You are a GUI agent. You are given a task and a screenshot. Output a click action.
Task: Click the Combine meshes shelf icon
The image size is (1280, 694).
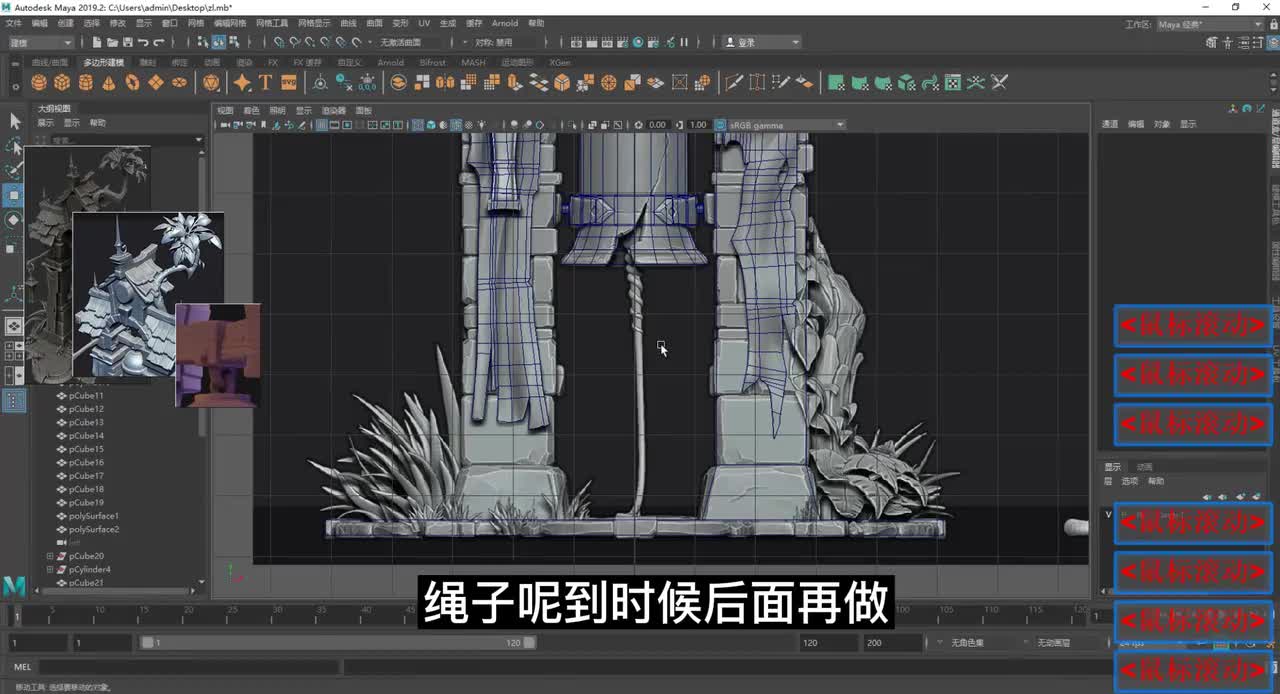tap(397, 83)
